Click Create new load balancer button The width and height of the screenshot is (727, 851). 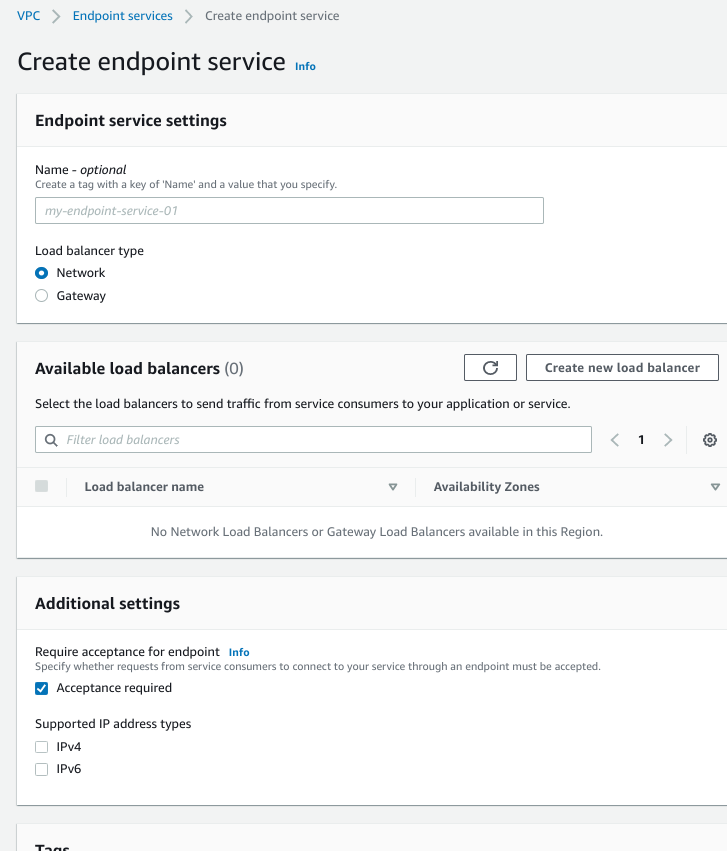click(622, 368)
